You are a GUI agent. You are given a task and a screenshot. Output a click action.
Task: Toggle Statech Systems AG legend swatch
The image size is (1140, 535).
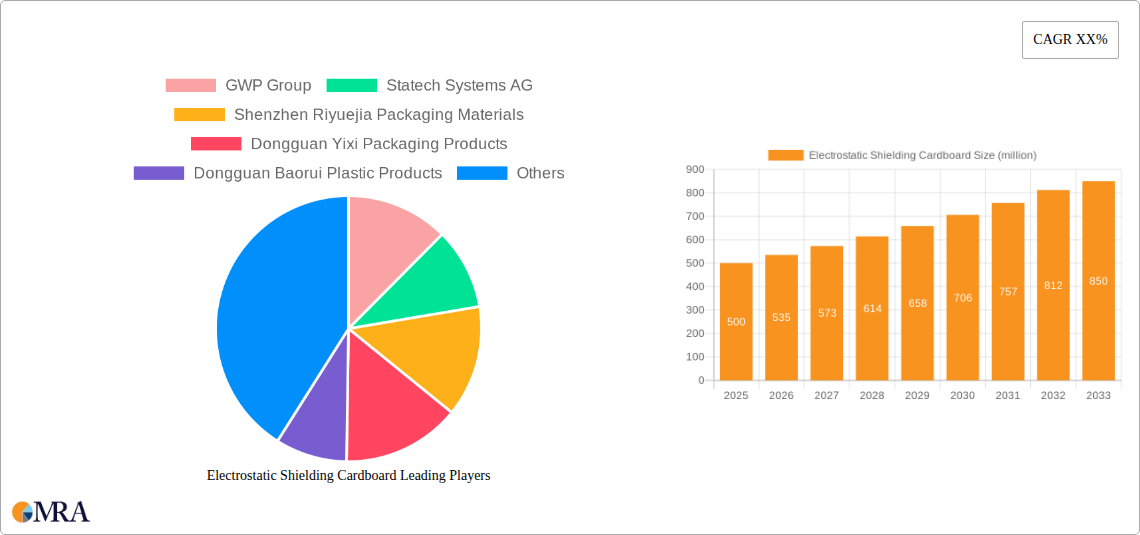(352, 85)
